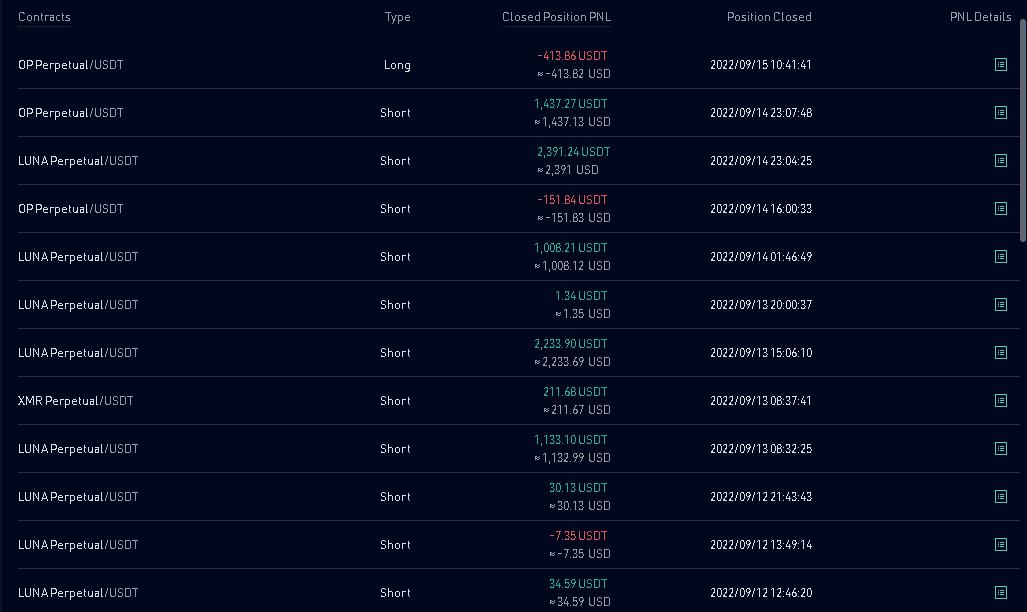Viewport: 1027px width, 612px height.
Task: Open PNL details for LUNA short earning 1,133.10 USDT
Action: [1001, 448]
